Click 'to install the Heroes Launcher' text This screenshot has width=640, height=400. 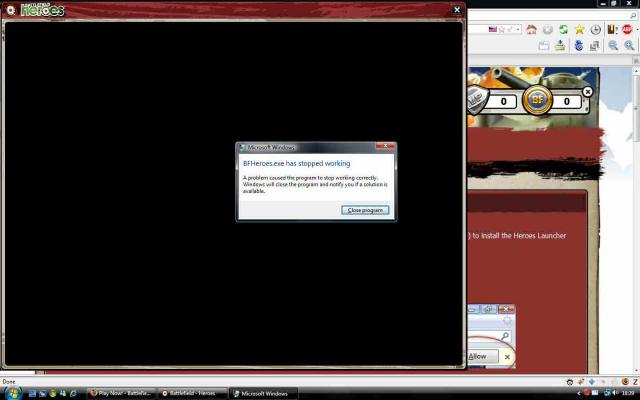(x=519, y=236)
